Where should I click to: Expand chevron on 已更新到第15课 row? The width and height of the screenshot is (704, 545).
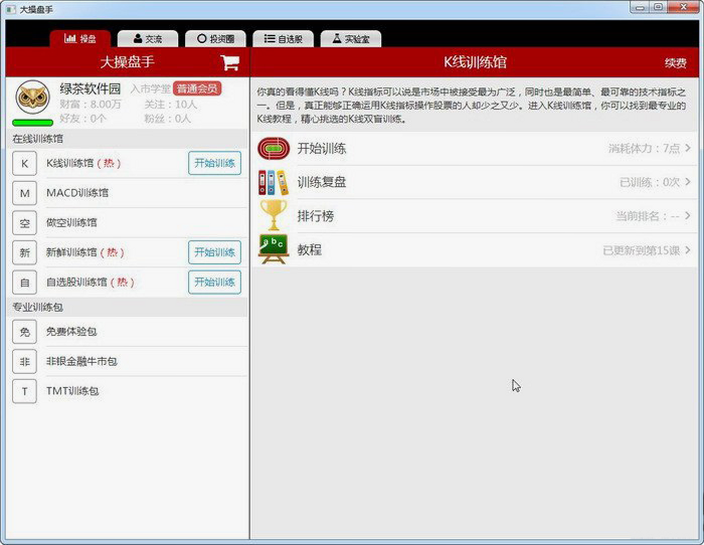688,250
